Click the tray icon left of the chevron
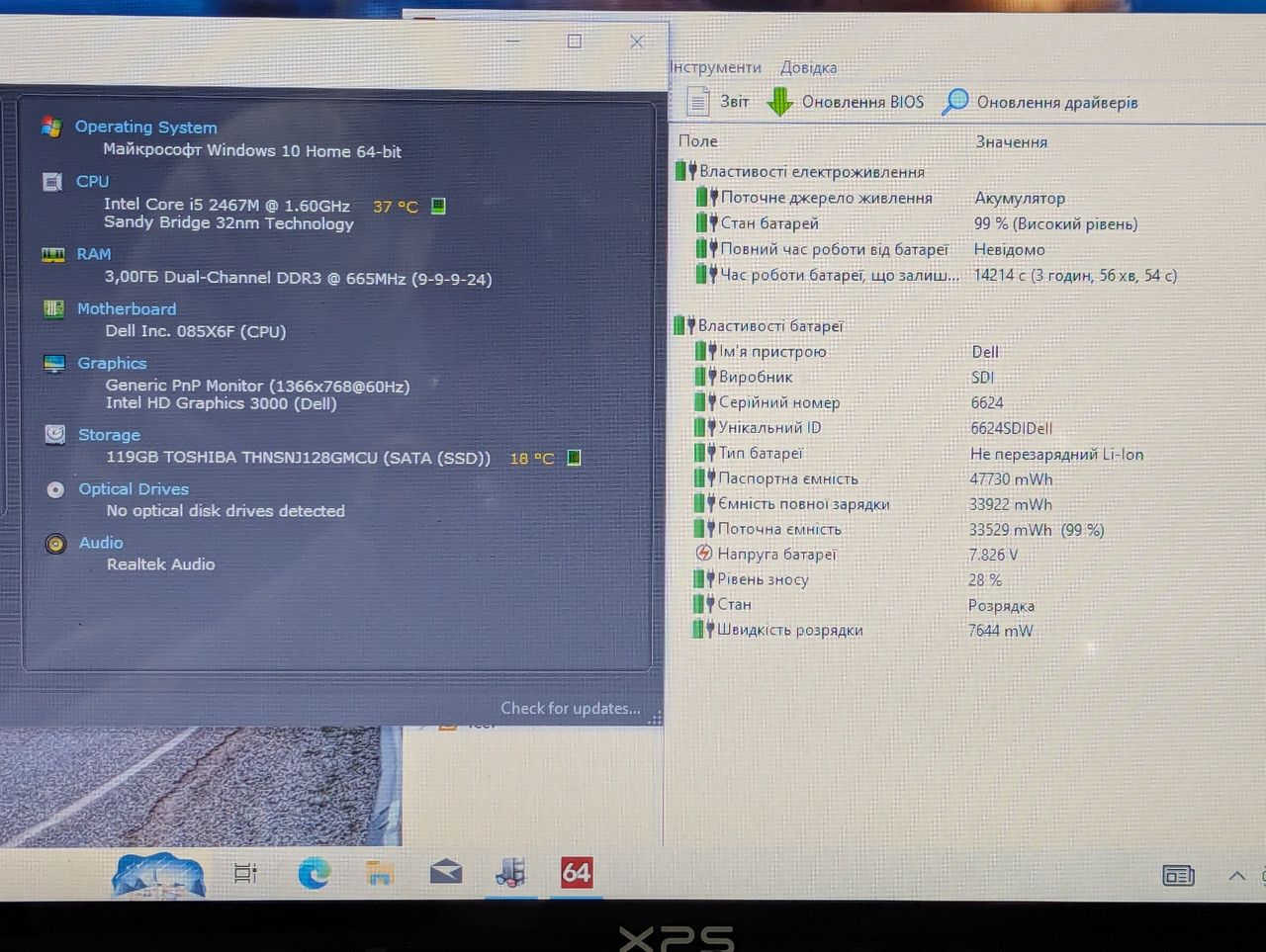The image size is (1266, 952). click(1178, 875)
